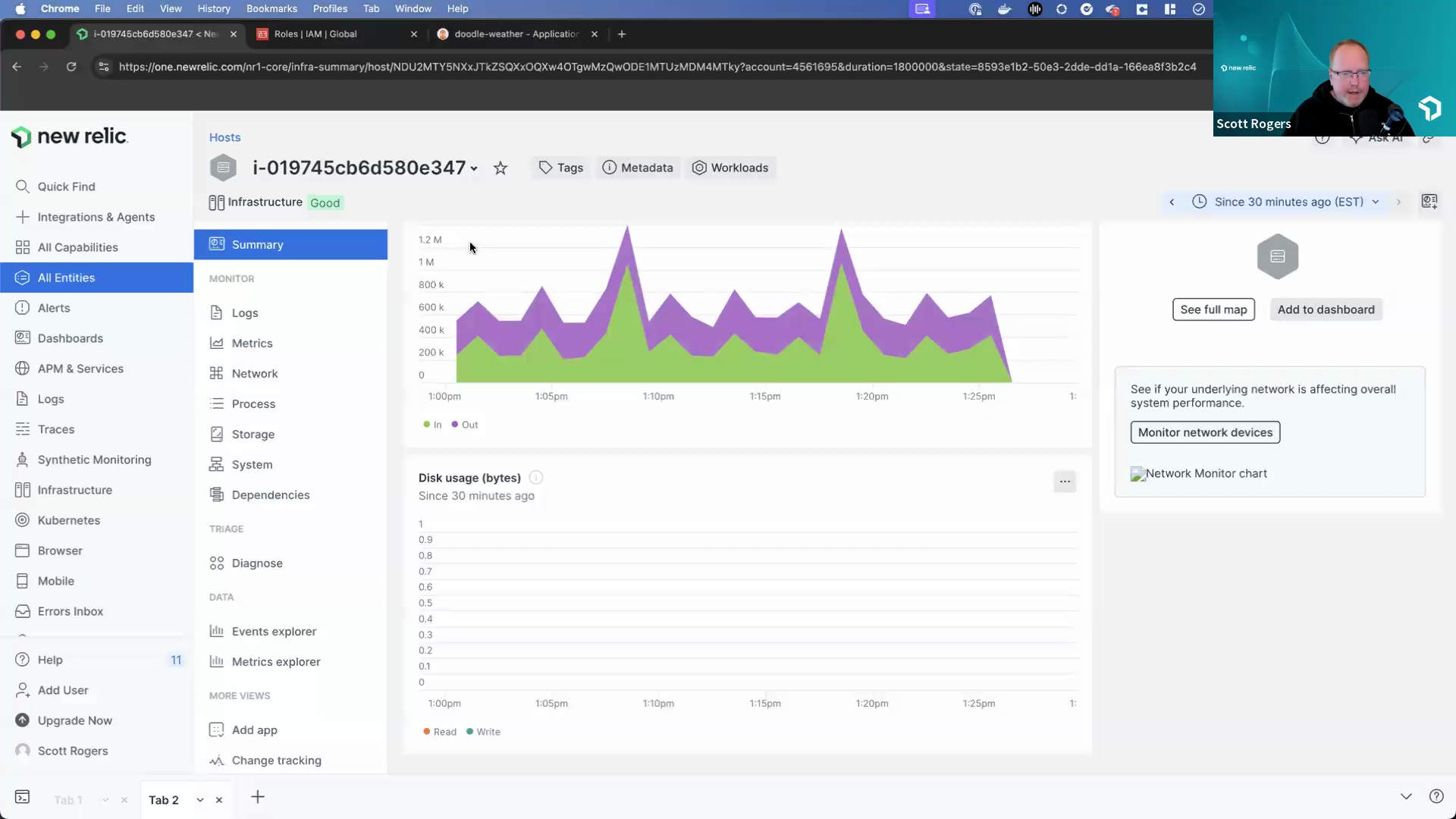Open Dashboards in left nav
The image size is (1456, 819).
tap(70, 338)
